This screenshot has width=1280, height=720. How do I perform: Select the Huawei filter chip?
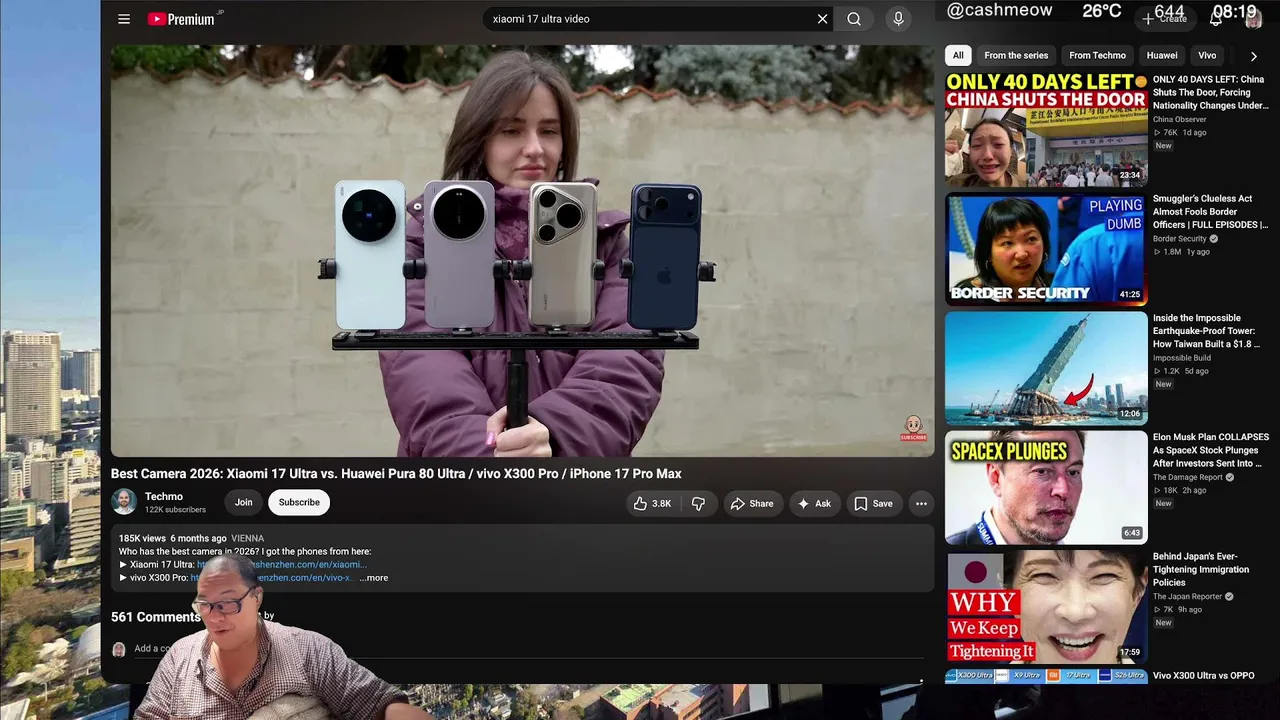pos(1162,56)
